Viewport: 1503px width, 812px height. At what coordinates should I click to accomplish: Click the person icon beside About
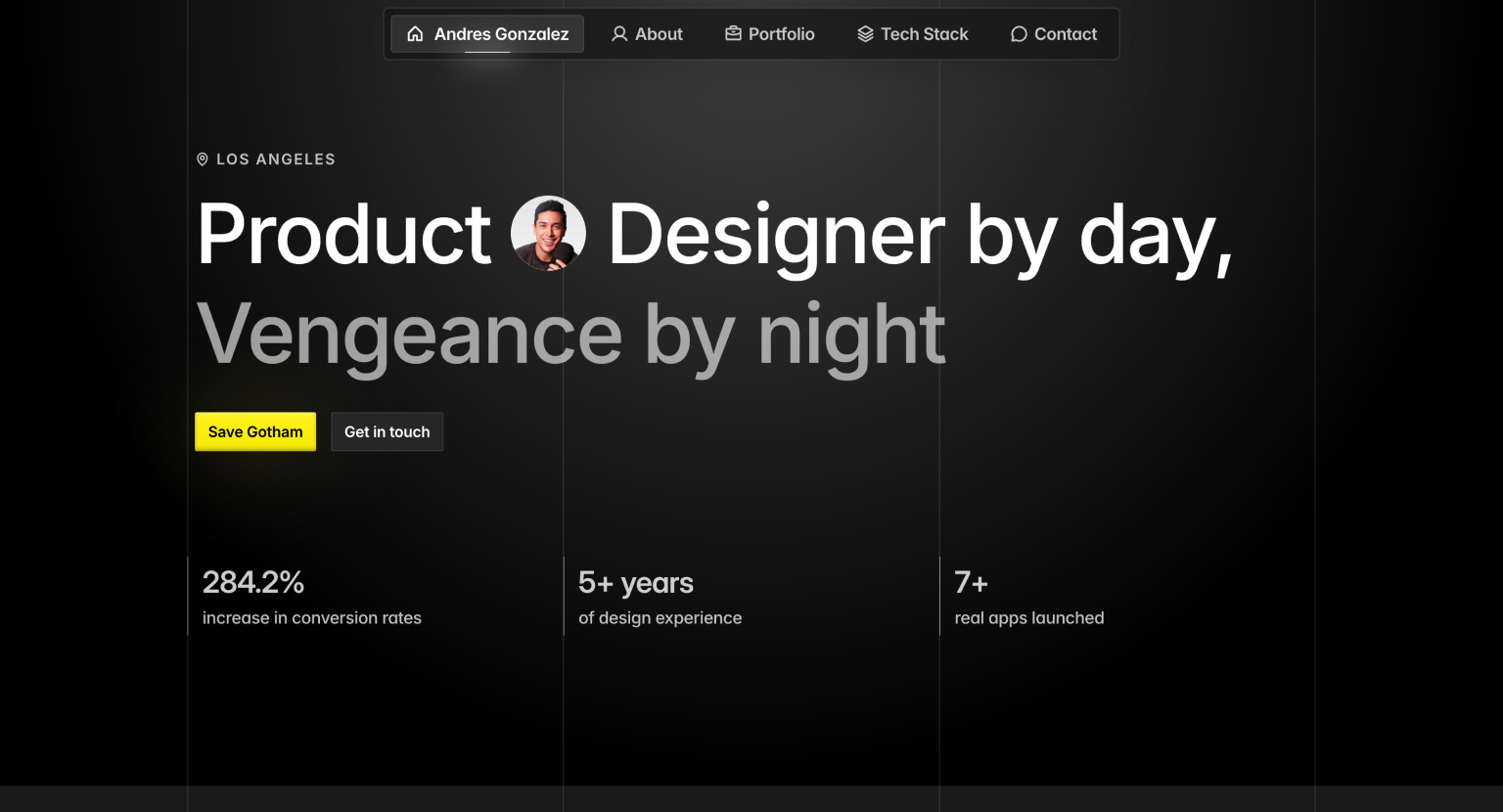(619, 34)
